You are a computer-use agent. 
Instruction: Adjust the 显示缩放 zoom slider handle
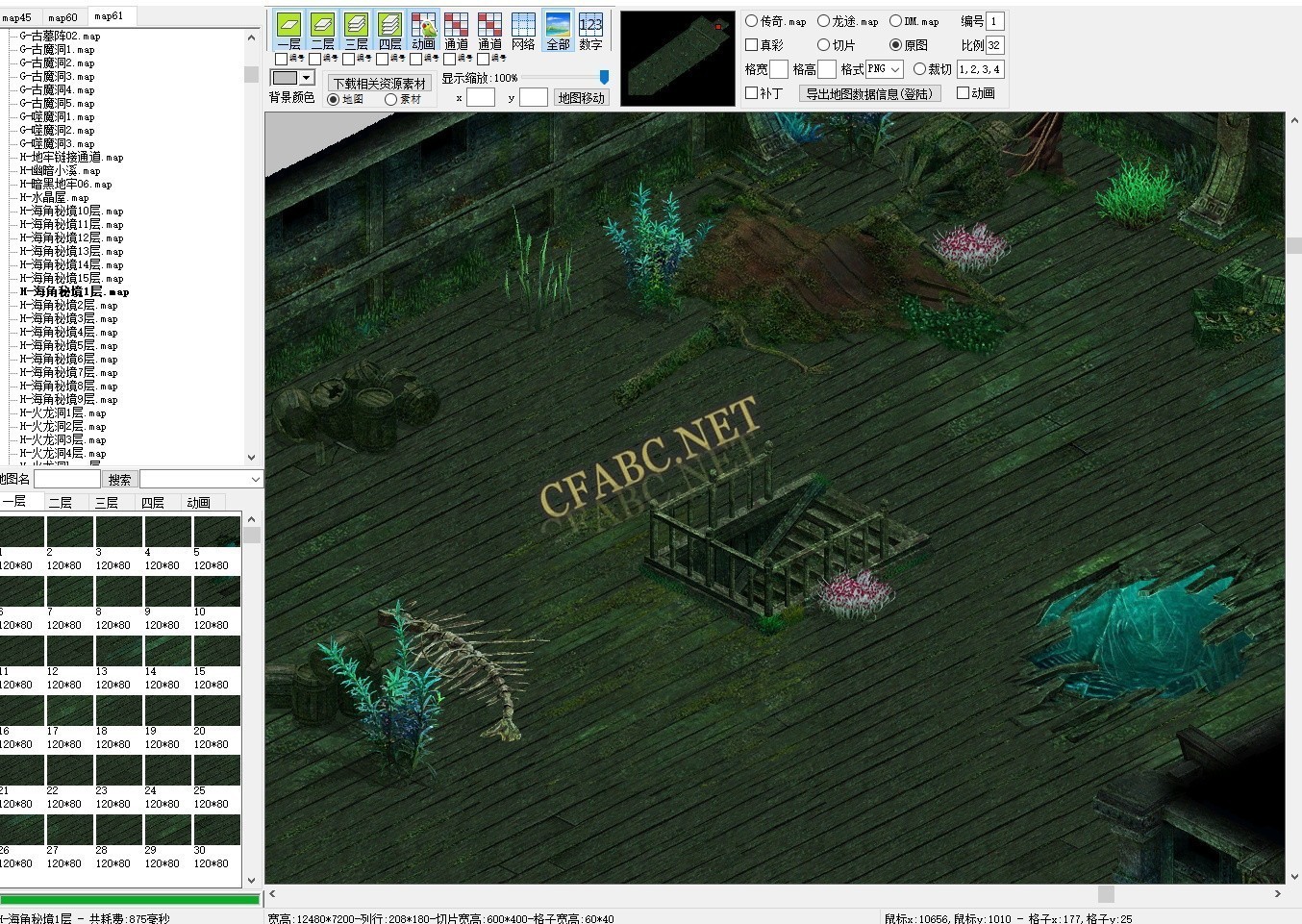604,77
